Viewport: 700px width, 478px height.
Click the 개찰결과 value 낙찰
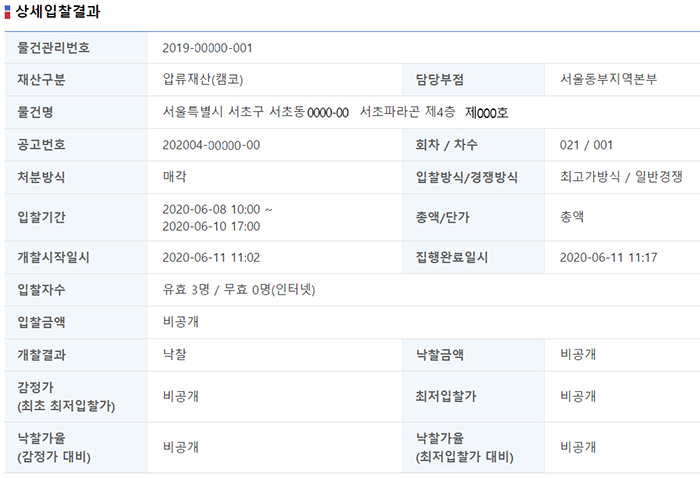click(x=175, y=354)
